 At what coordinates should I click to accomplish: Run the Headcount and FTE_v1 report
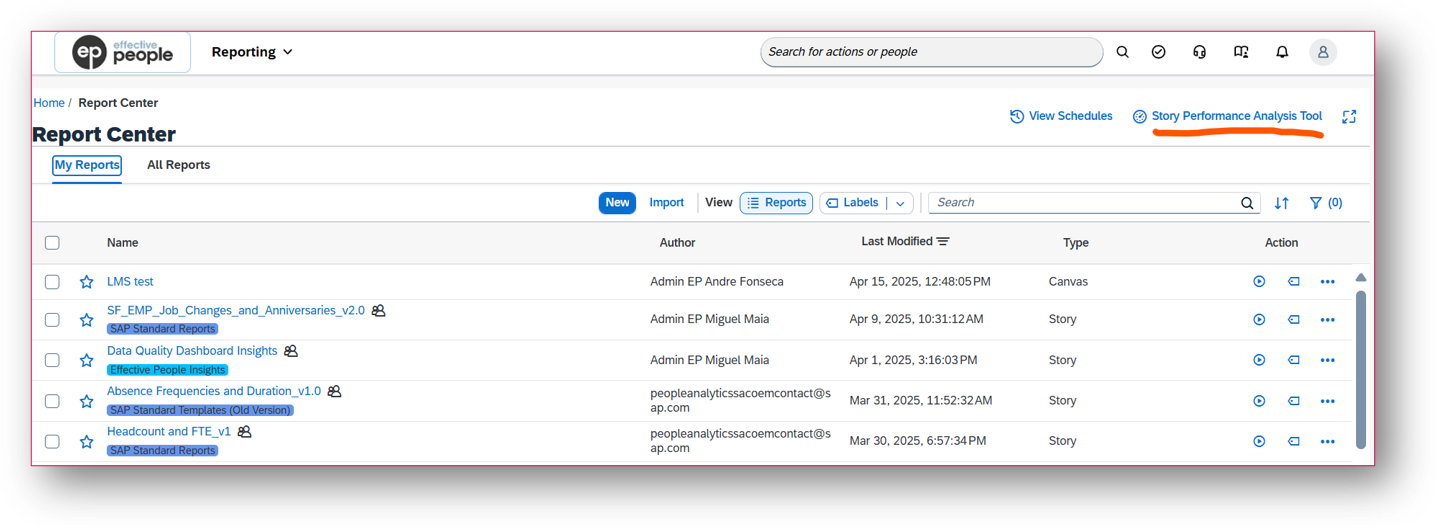(x=1259, y=441)
